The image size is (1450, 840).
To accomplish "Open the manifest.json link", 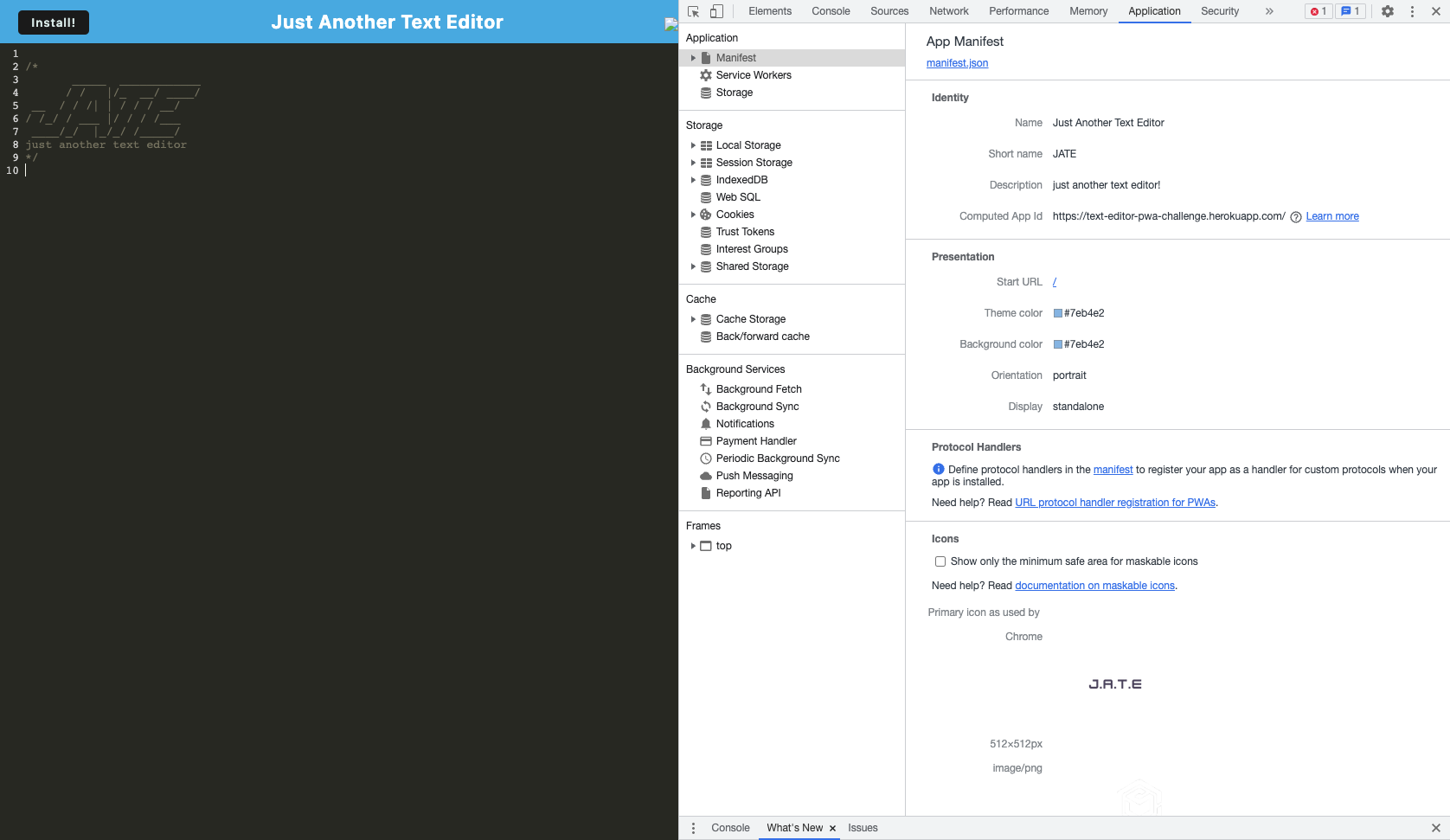I will [x=957, y=62].
